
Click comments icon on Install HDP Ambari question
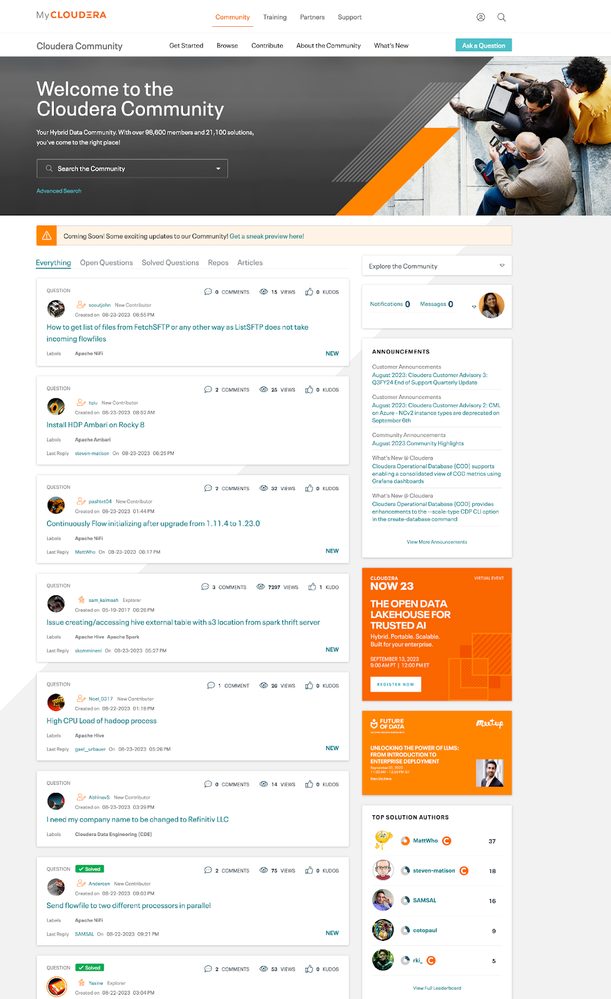pyautogui.click(x=208, y=389)
